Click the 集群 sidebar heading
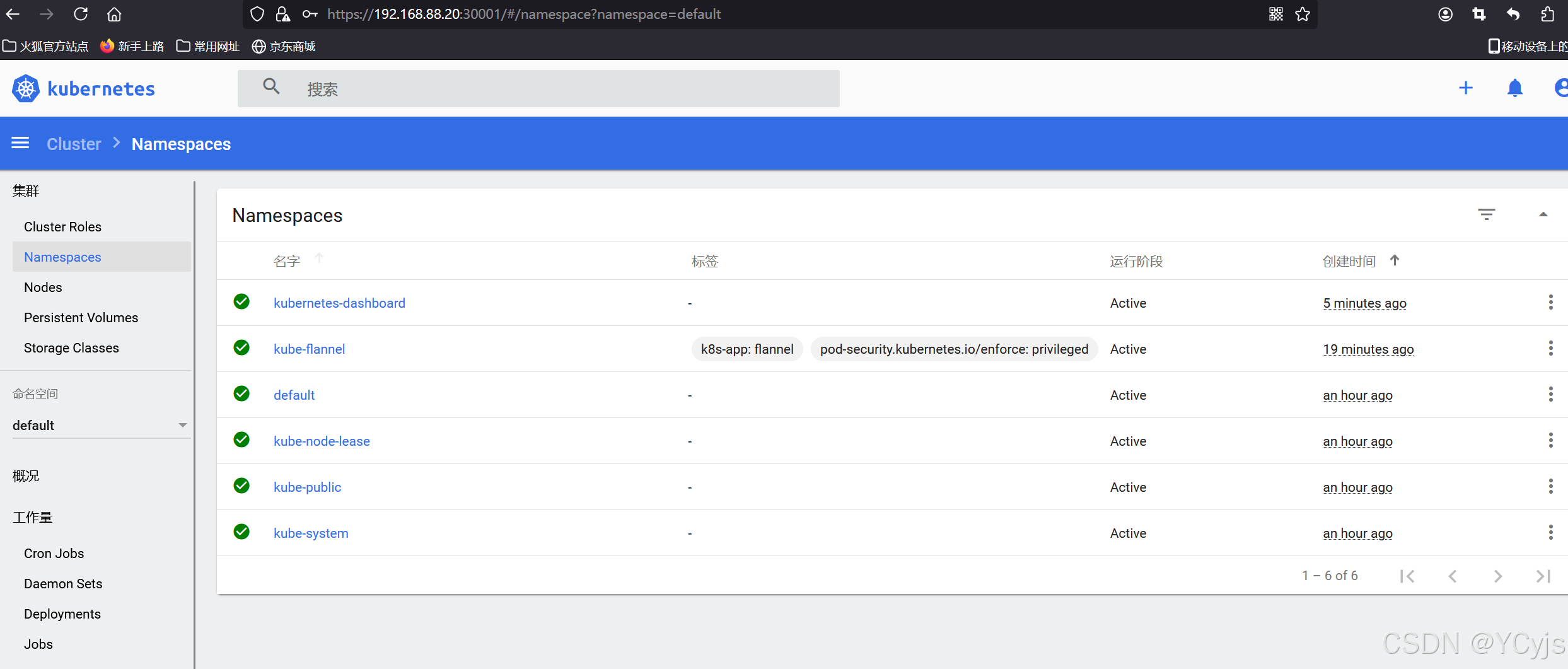Viewport: 1568px width, 669px height. pos(26,190)
